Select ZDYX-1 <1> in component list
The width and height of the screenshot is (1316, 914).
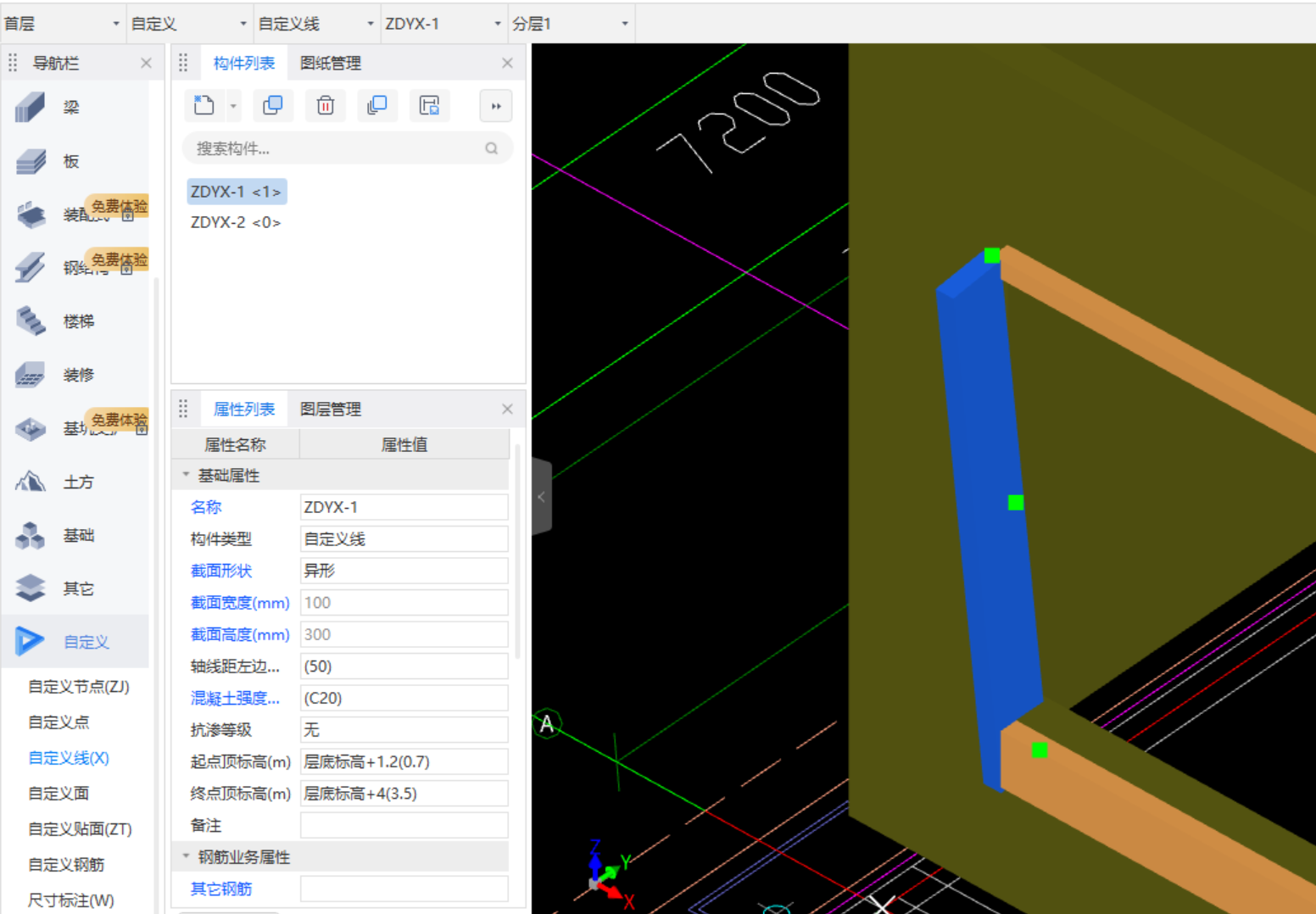(237, 192)
